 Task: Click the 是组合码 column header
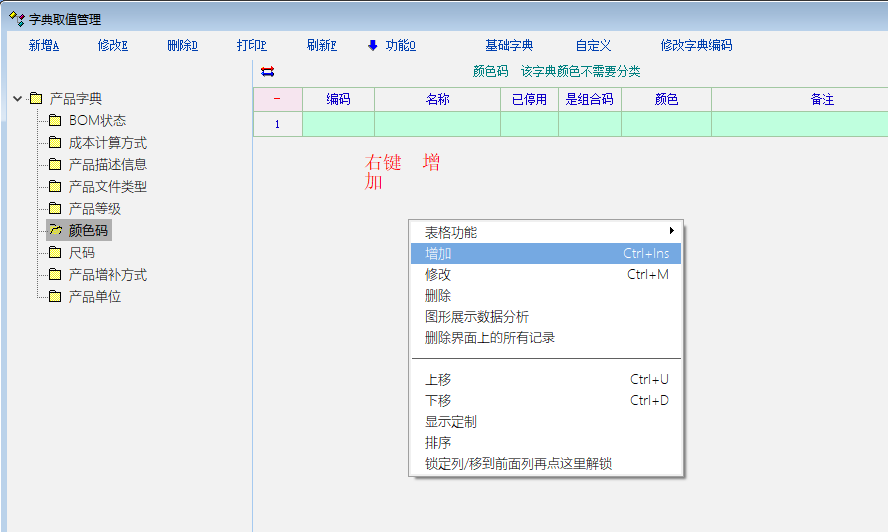click(x=590, y=99)
